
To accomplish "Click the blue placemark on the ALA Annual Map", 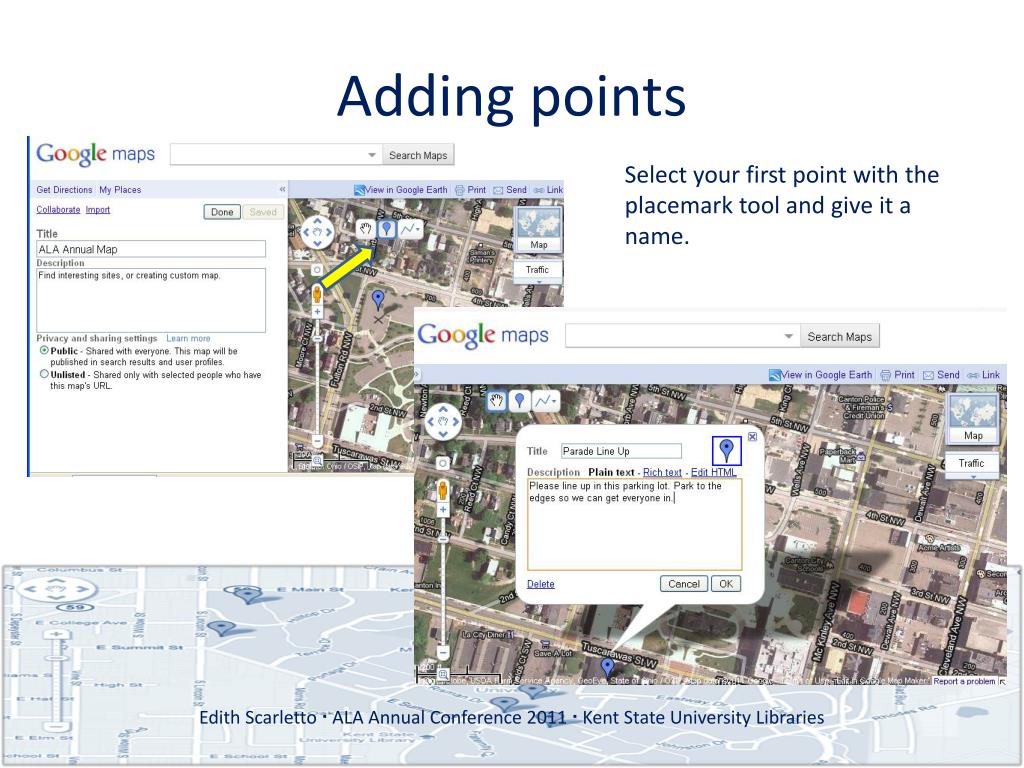I will point(377,300).
